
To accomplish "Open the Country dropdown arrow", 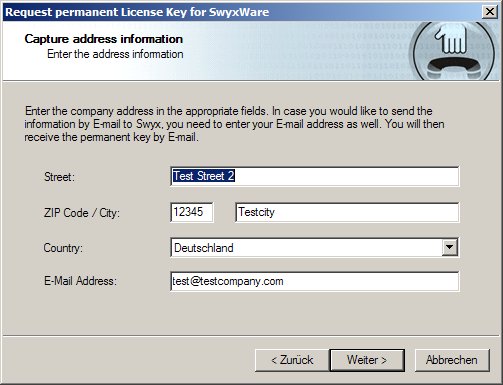I will point(450,247).
